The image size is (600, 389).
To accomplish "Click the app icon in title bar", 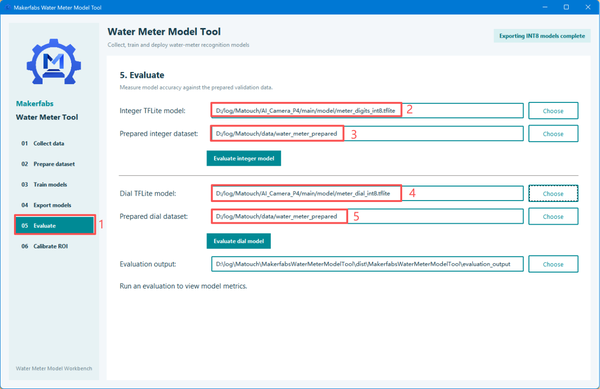I will (x=8, y=7).
